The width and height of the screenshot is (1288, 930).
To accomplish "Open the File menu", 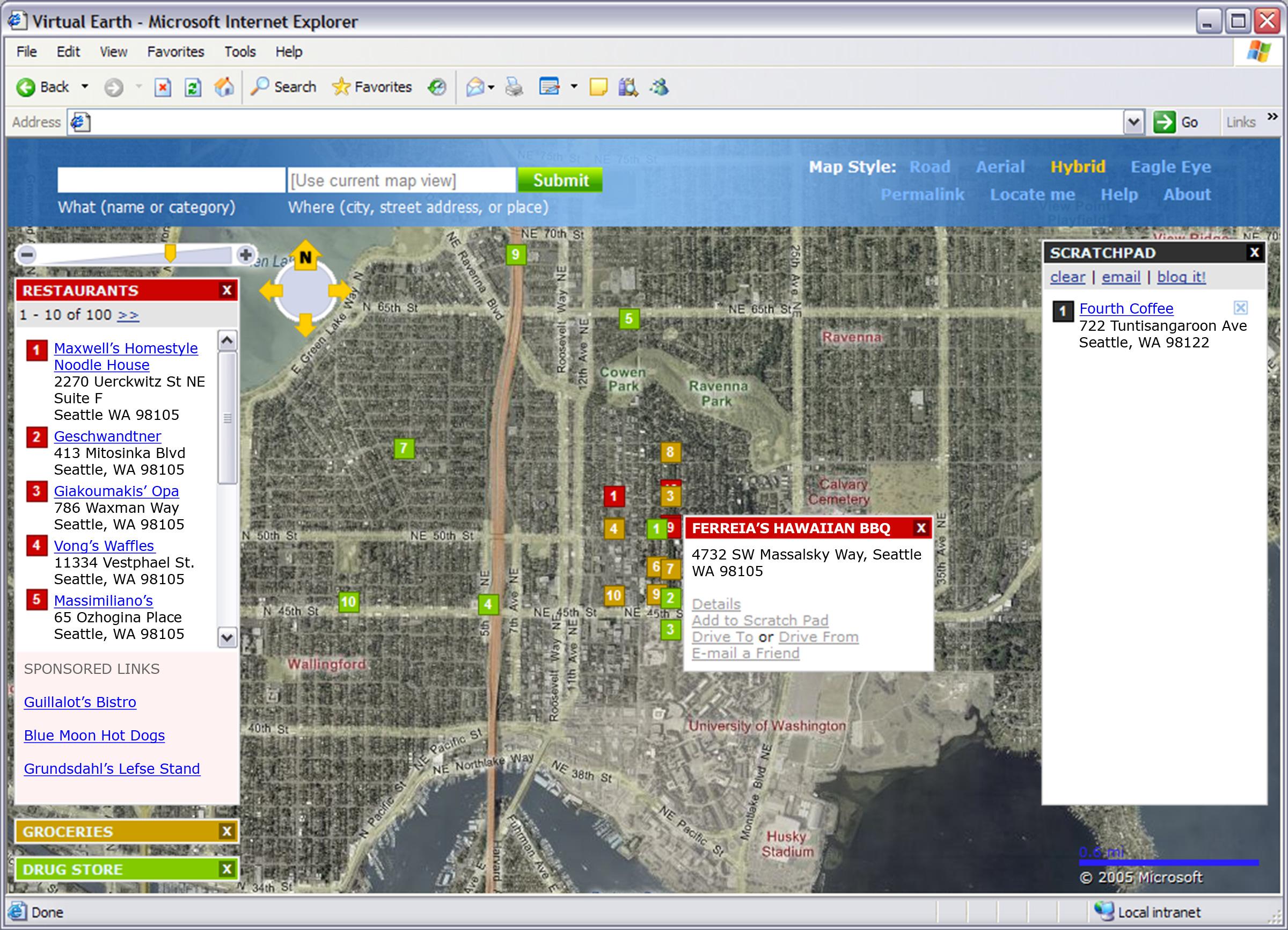I will (27, 52).
